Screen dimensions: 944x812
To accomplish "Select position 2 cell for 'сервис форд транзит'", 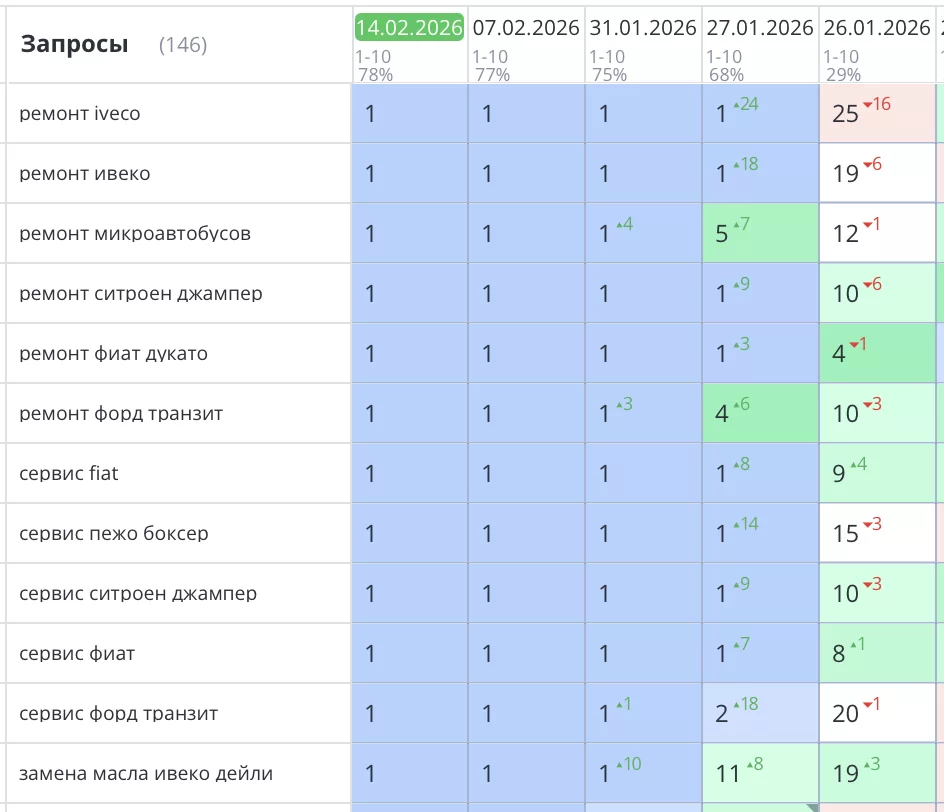I will pyautogui.click(x=760, y=714).
